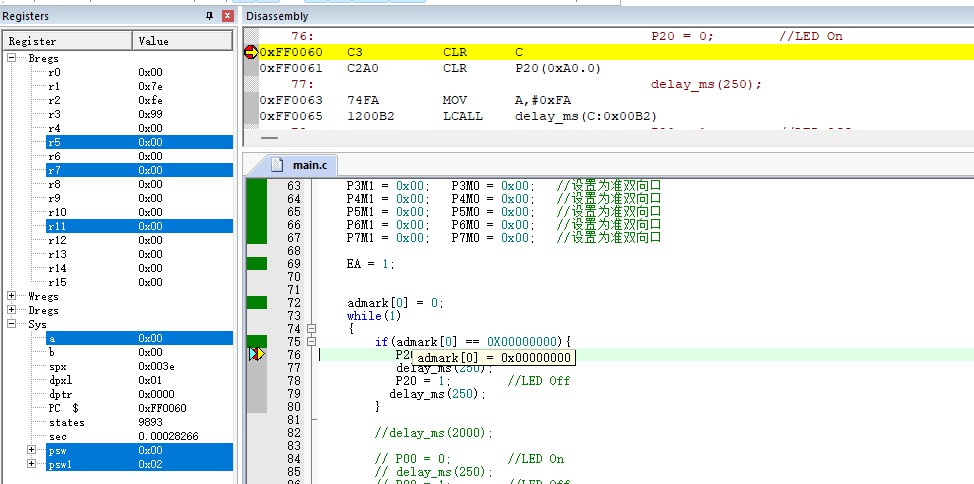Click source line 69 'EA = 1;'
Viewport: 974px width, 484px height.
[370, 263]
